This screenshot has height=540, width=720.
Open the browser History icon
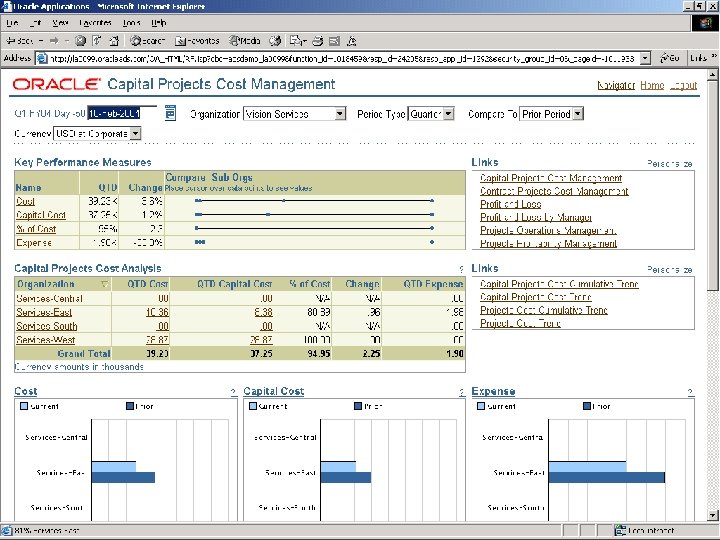pos(275,41)
